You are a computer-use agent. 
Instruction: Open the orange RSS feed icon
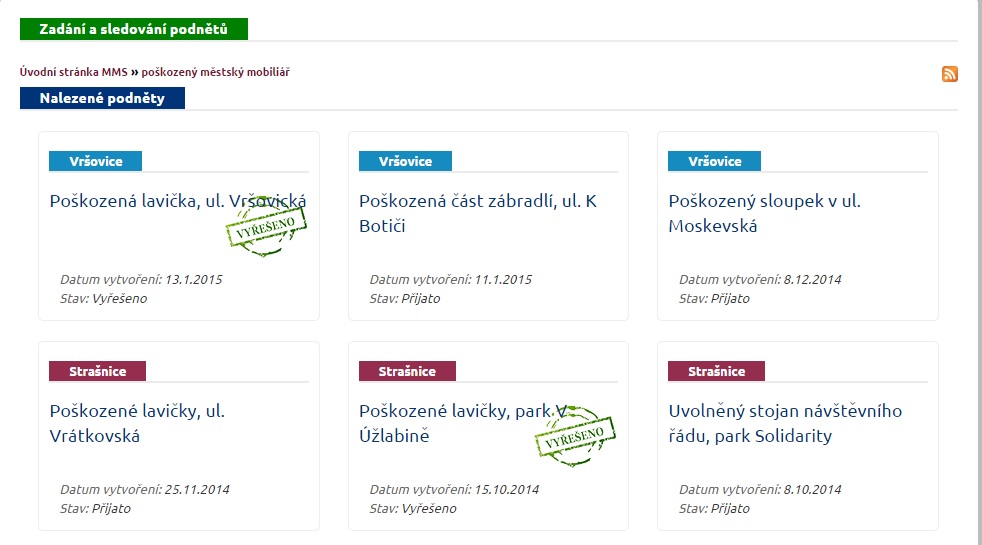coord(949,73)
